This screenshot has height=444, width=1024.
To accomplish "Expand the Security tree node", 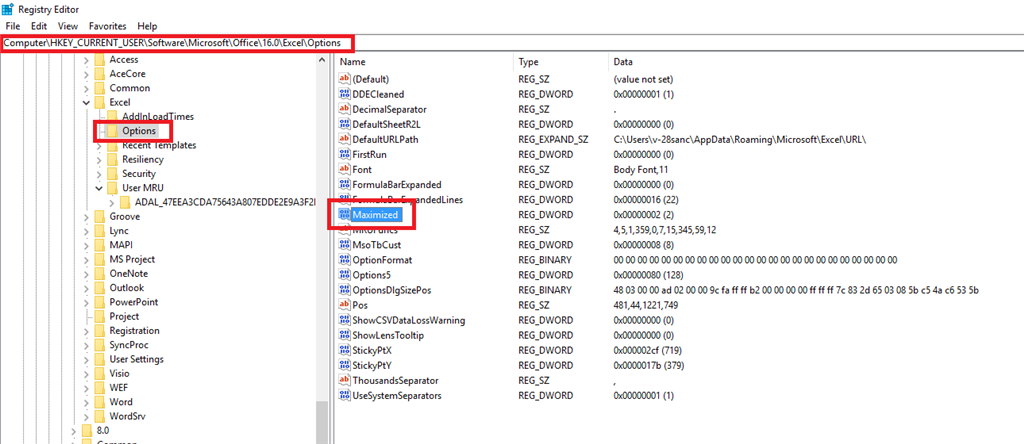I will point(99,174).
